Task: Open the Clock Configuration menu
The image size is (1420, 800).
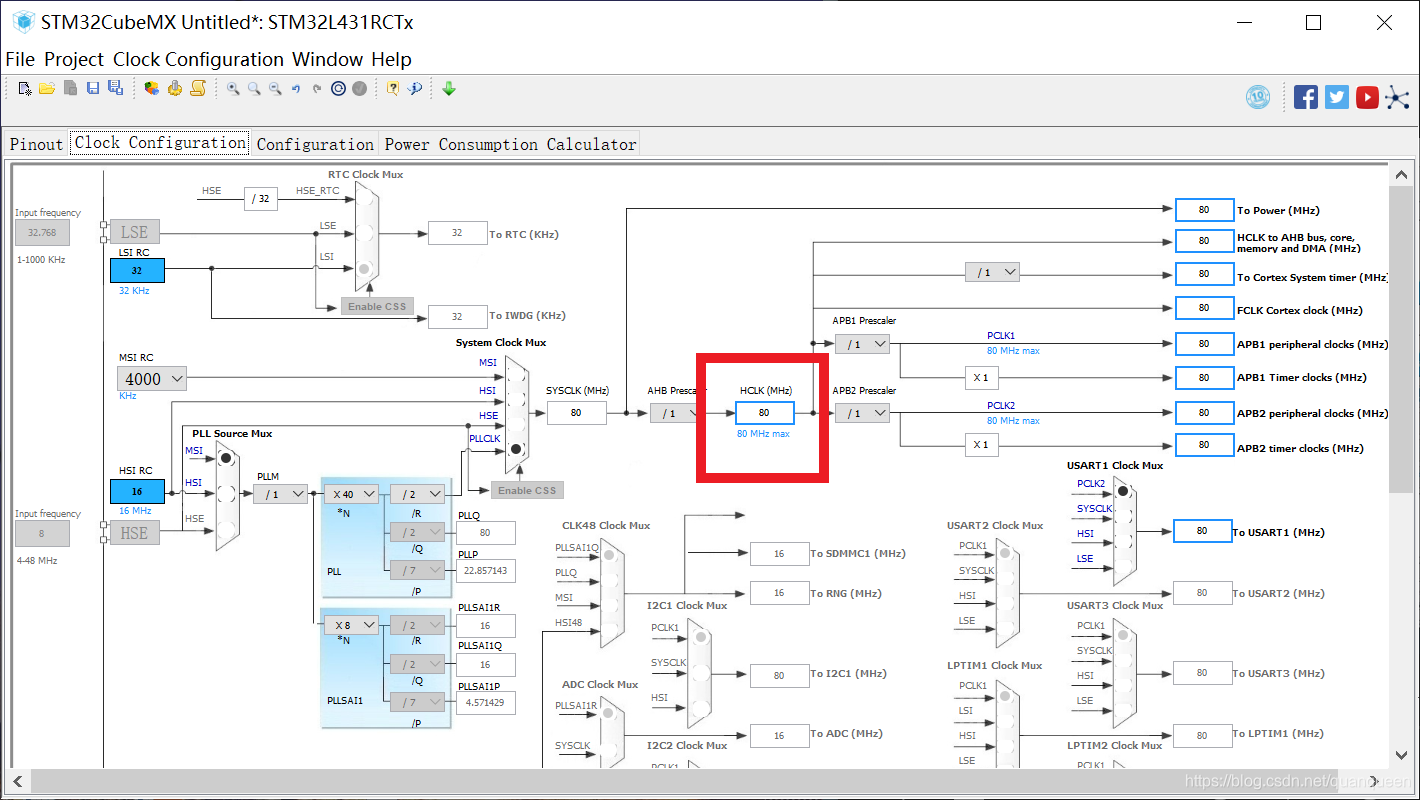Action: click(199, 59)
